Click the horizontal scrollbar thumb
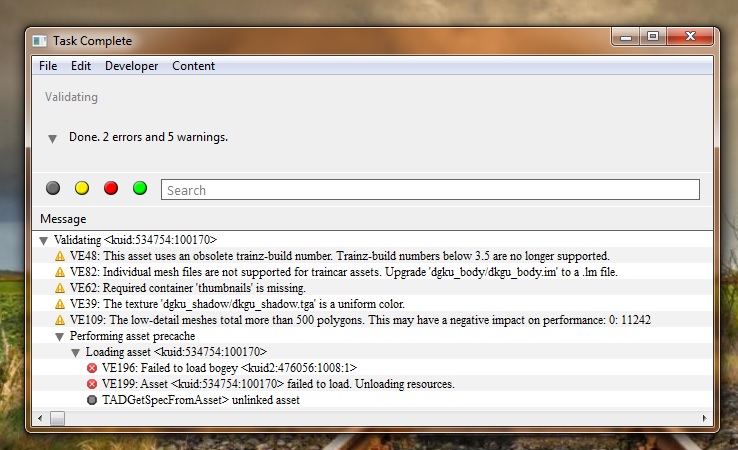The image size is (738, 450). coord(57,418)
